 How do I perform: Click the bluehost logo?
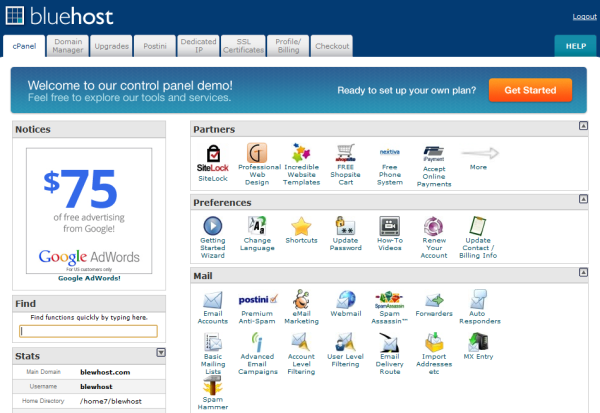point(59,16)
